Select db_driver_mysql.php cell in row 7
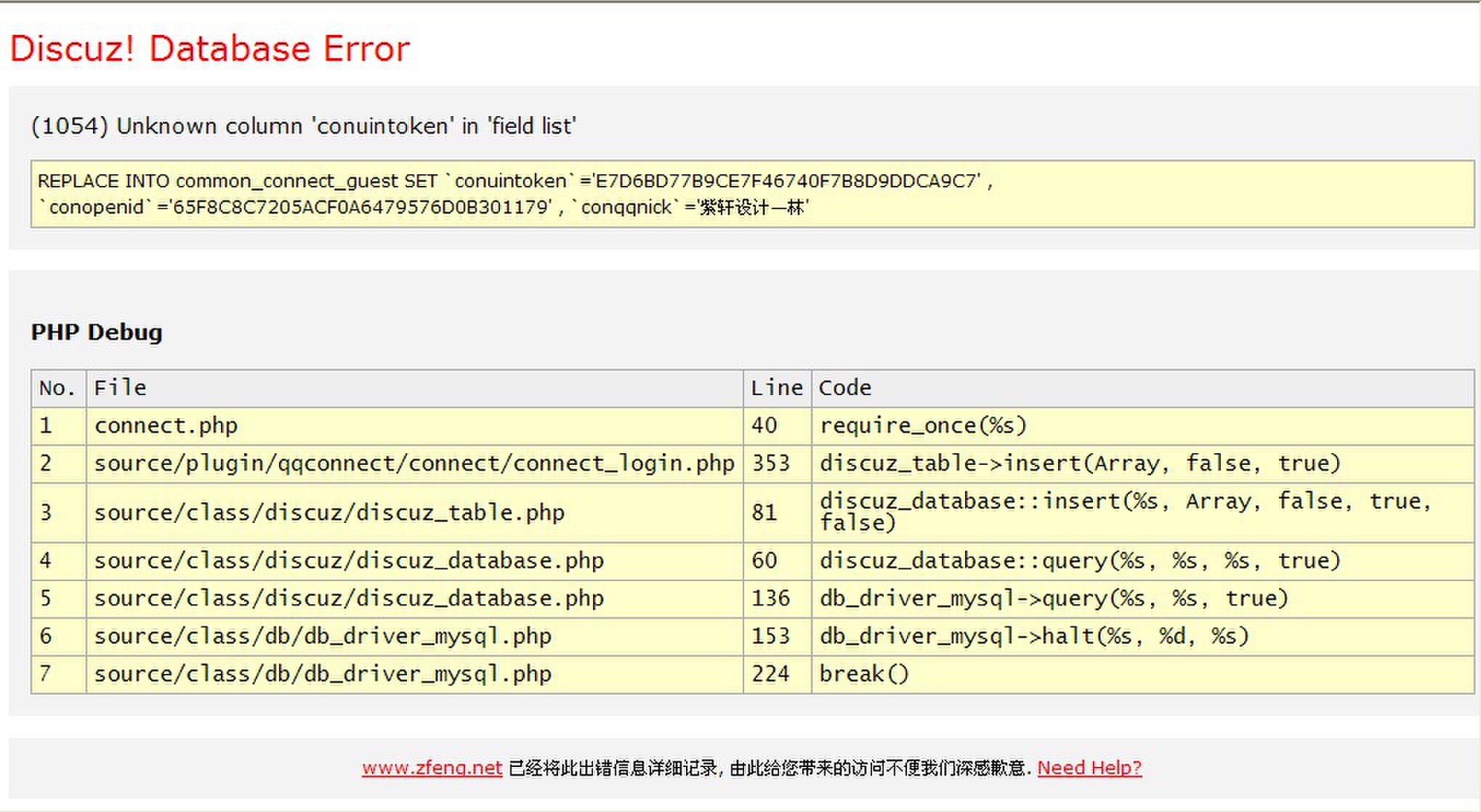The image size is (1481, 812). tap(415, 675)
